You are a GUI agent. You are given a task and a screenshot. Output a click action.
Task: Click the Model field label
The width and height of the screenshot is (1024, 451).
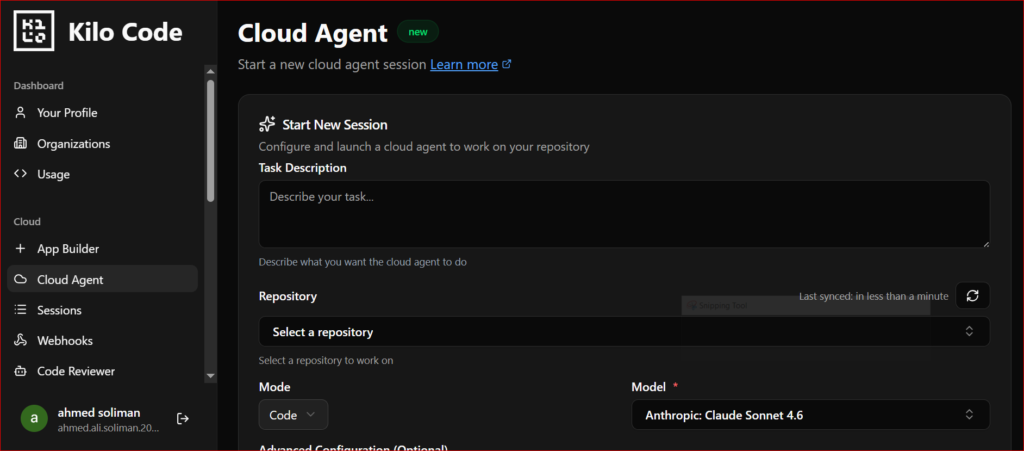point(648,387)
